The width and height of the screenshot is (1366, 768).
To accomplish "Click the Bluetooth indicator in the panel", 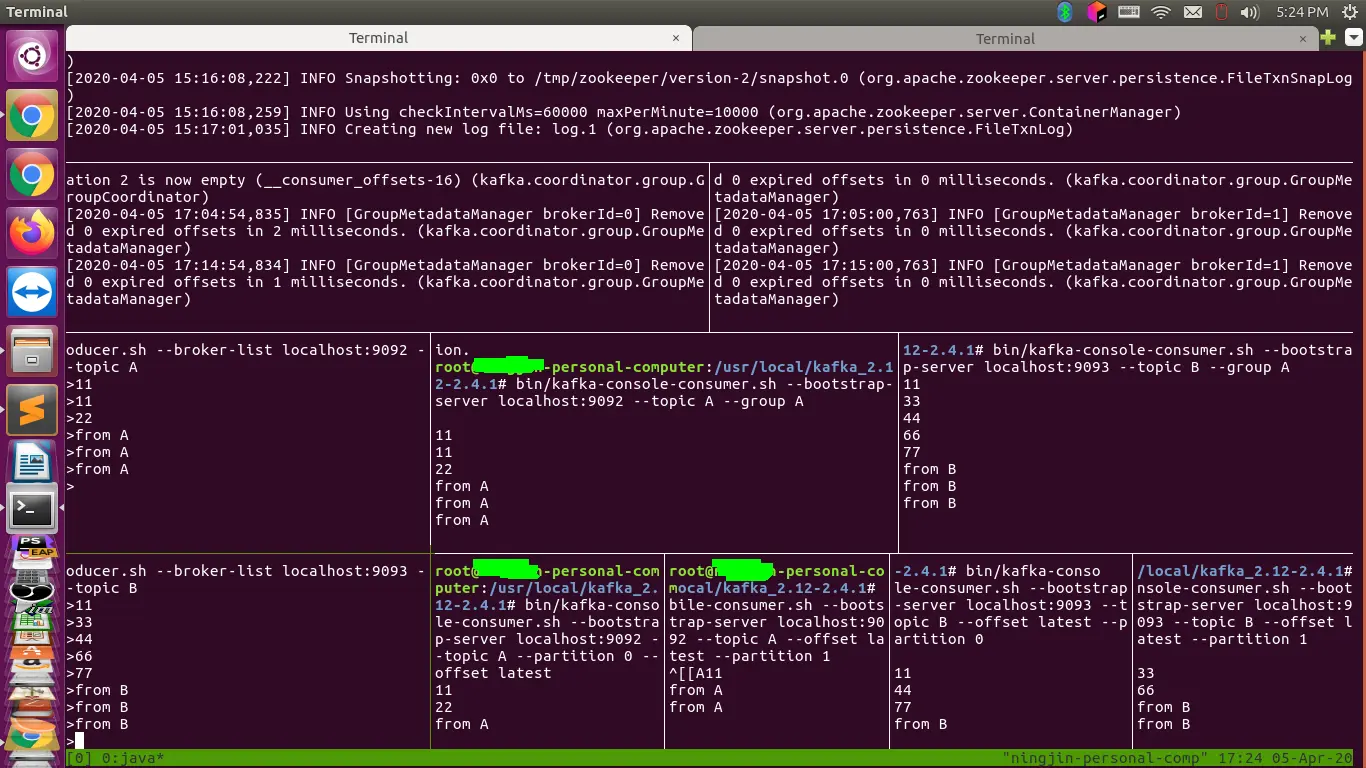I will (x=1063, y=12).
